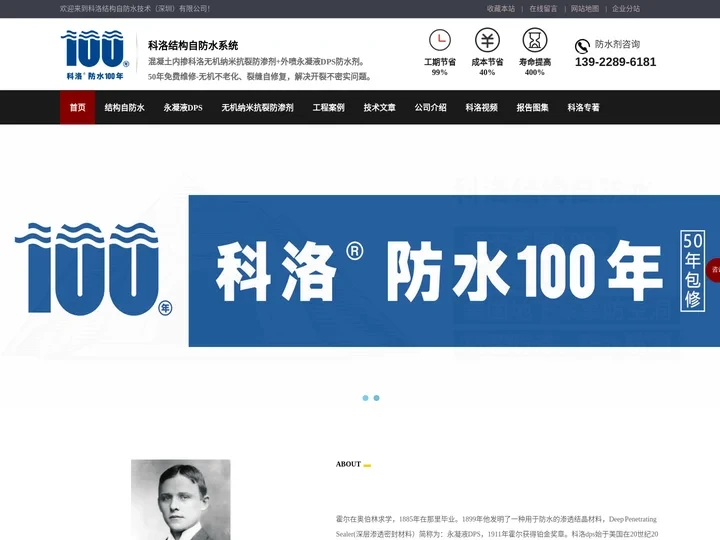720x540 pixels.
Task: Click the 工期节省 99% label
Action: tap(440, 67)
